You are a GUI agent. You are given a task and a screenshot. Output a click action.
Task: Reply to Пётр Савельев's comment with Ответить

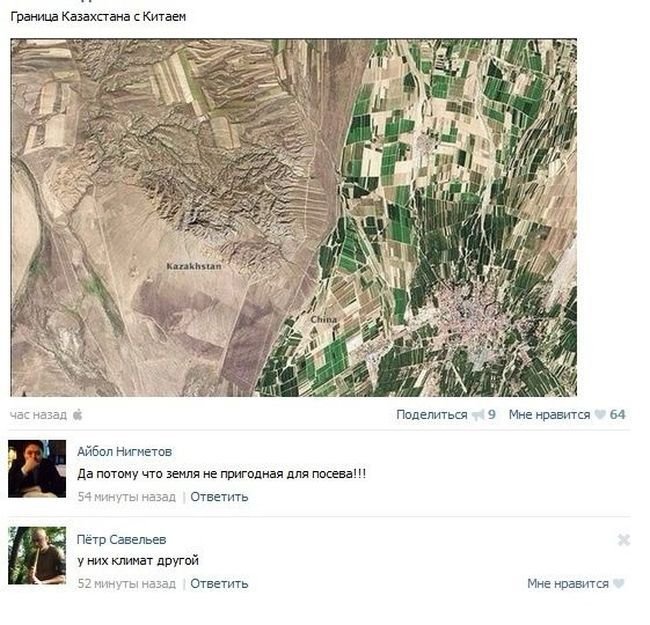tap(219, 584)
